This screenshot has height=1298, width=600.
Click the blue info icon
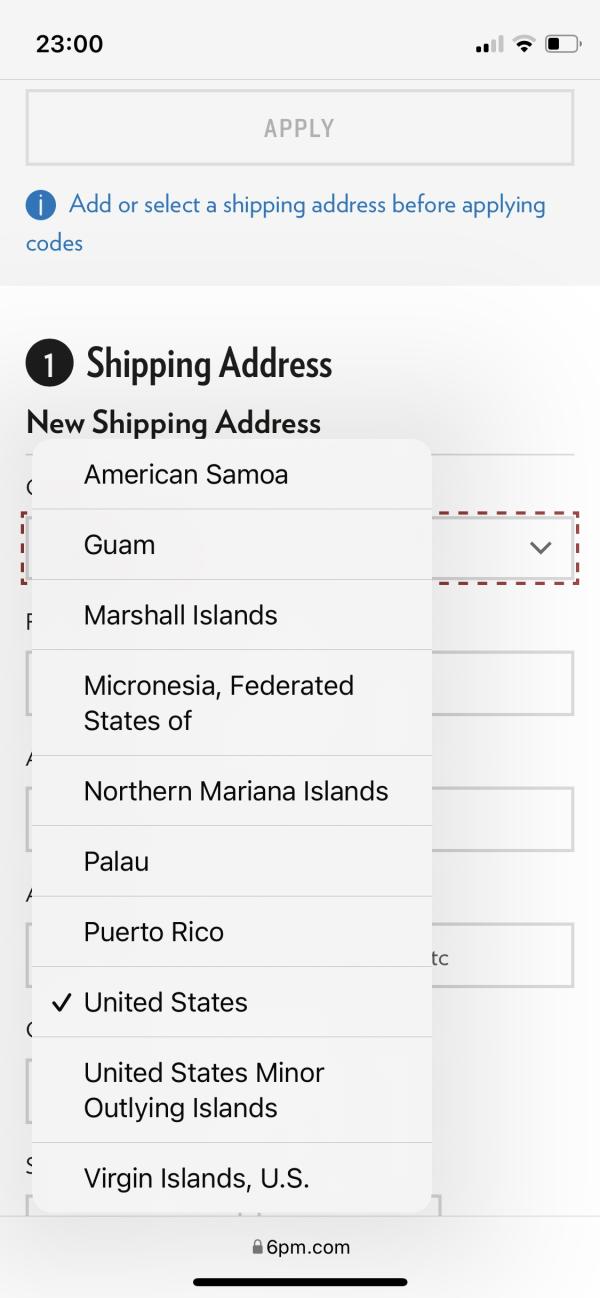pyautogui.click(x=41, y=206)
